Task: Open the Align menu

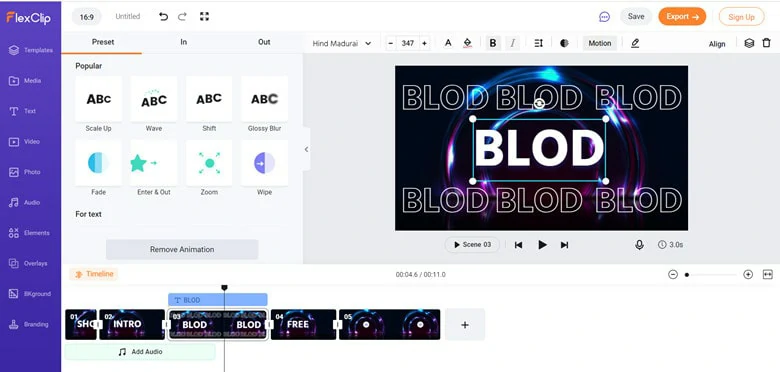Action: pos(717,44)
